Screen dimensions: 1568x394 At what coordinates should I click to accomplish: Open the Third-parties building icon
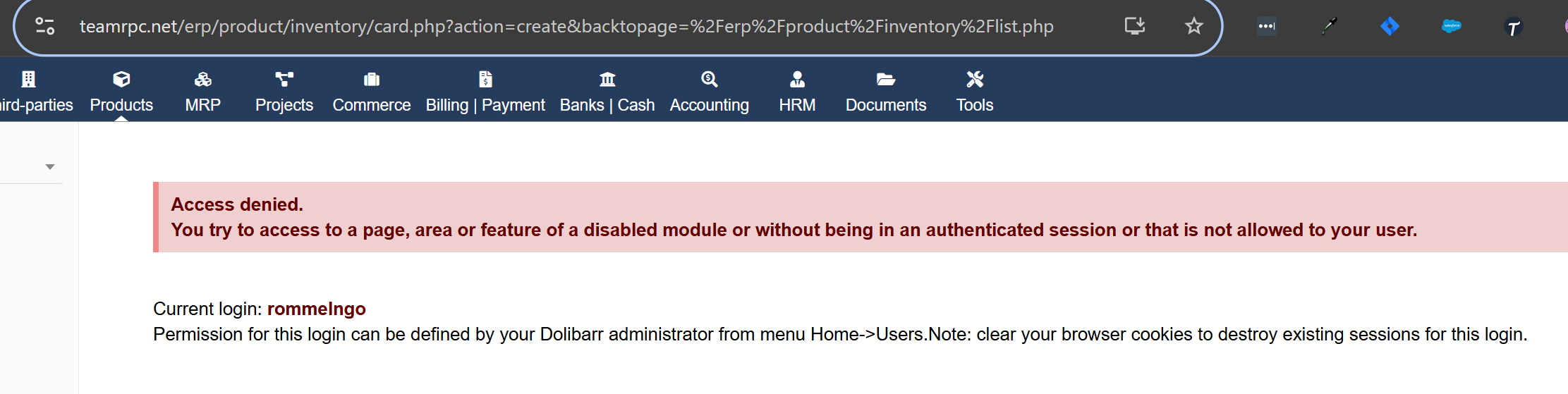point(28,79)
